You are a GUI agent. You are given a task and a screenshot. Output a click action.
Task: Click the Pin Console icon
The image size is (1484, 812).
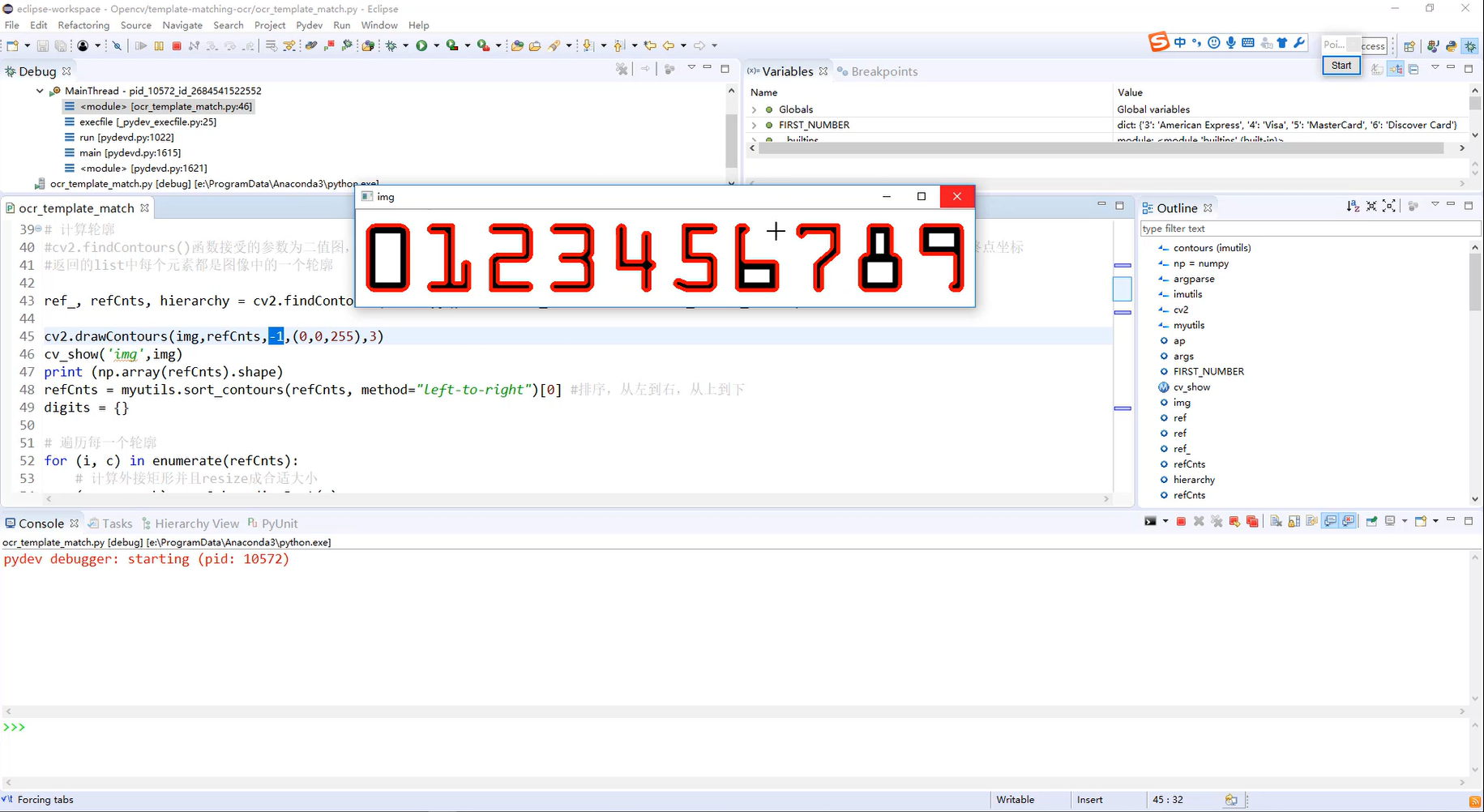[x=1371, y=521]
